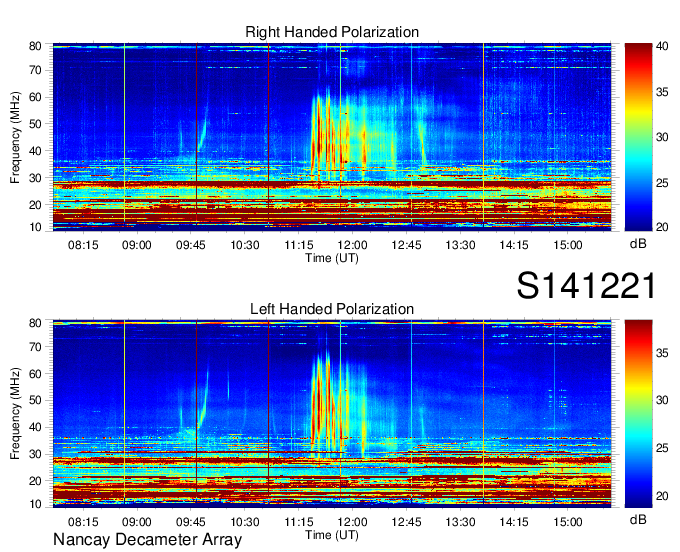
Task: Click the 12:45 time tick under the Left Handed plot
Action: tap(406, 522)
